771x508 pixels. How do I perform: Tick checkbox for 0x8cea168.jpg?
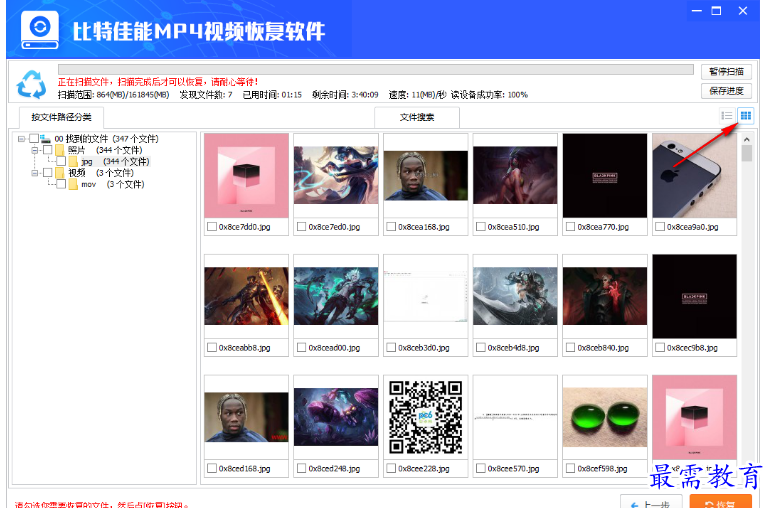[x=391, y=227]
